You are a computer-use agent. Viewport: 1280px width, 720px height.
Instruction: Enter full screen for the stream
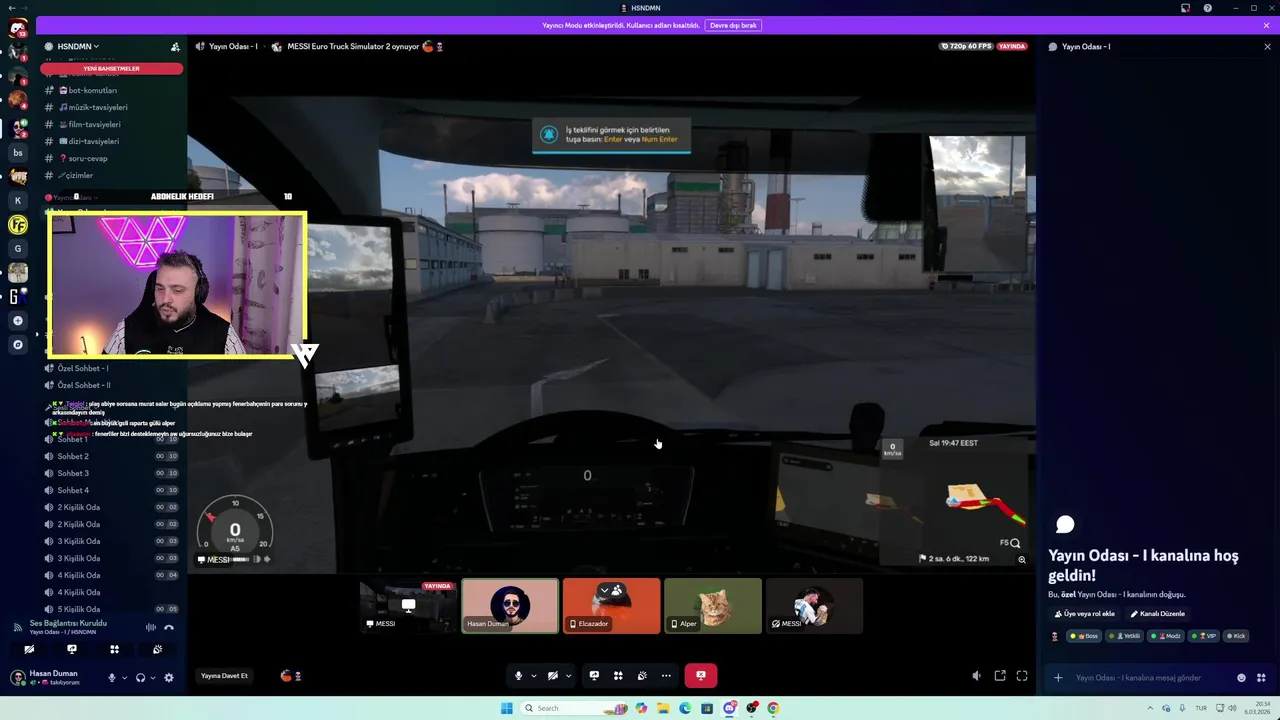pos(1022,676)
